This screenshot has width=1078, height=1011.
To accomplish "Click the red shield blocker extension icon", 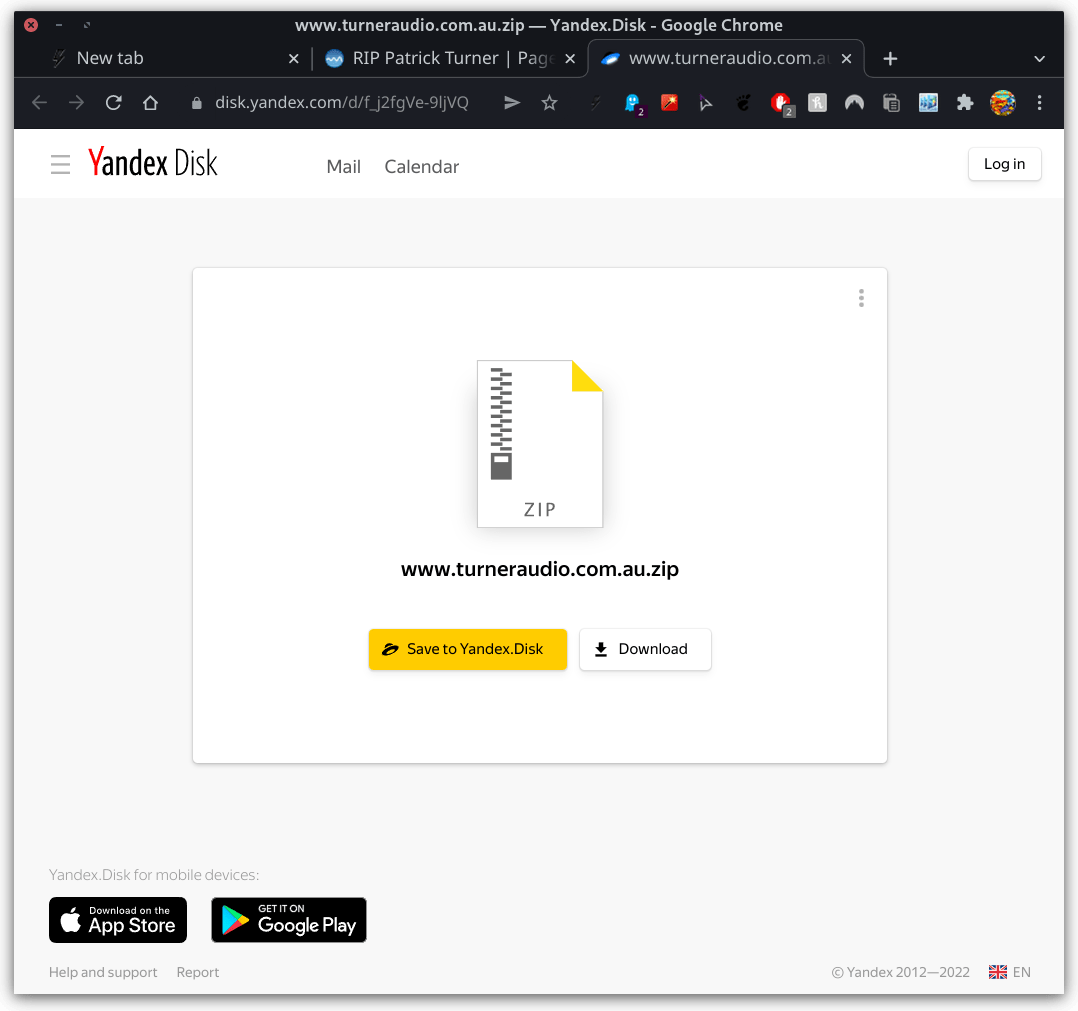I will (x=781, y=104).
